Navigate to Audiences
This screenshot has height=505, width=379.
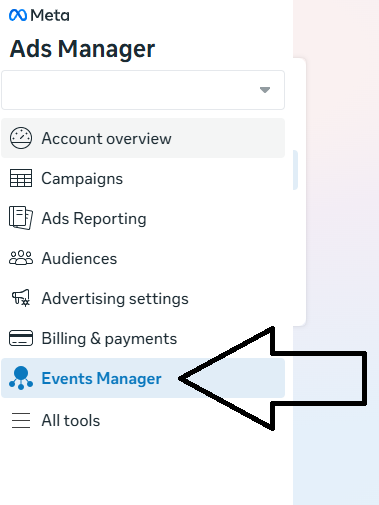(143, 258)
